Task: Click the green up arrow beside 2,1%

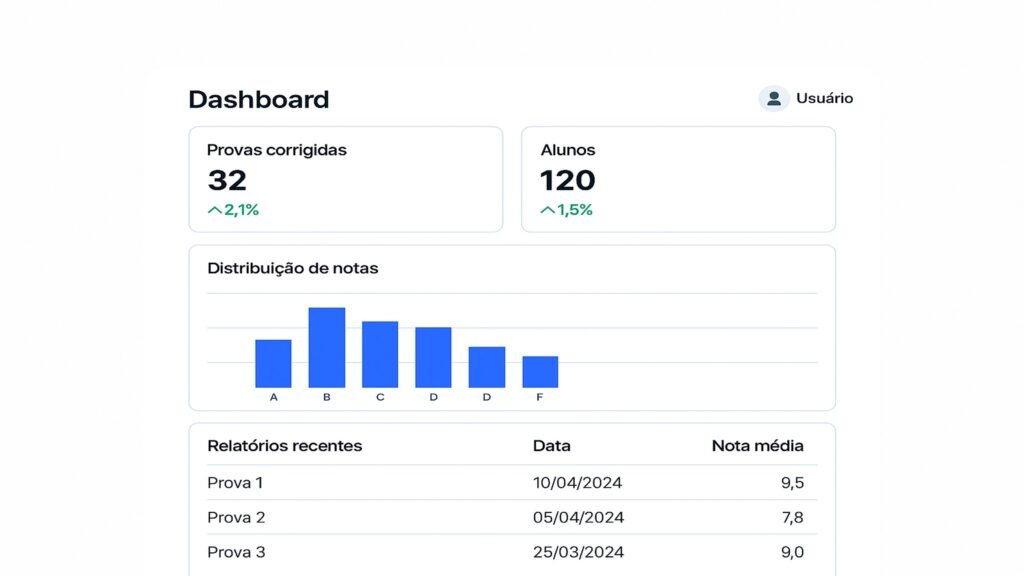Action: 214,210
